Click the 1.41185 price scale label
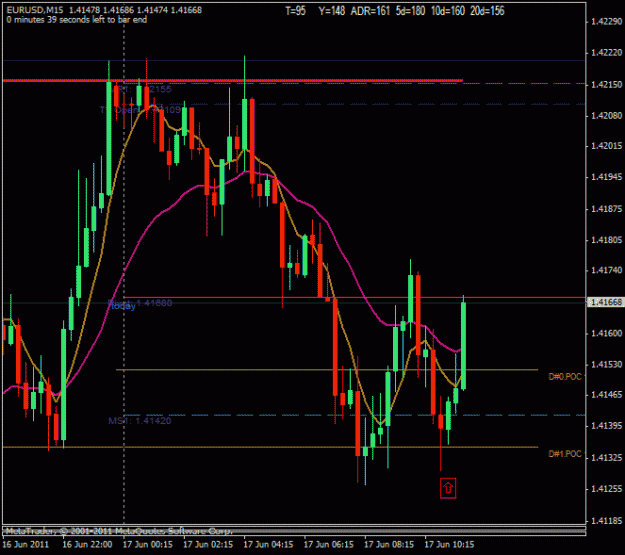Image resolution: width=625 pixels, height=555 pixels. point(606,520)
